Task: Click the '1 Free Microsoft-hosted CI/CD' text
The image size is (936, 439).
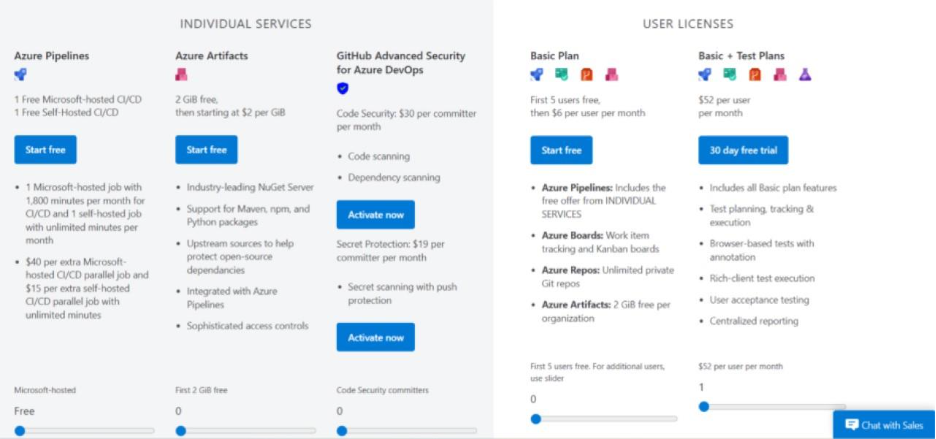Action: pos(78,99)
